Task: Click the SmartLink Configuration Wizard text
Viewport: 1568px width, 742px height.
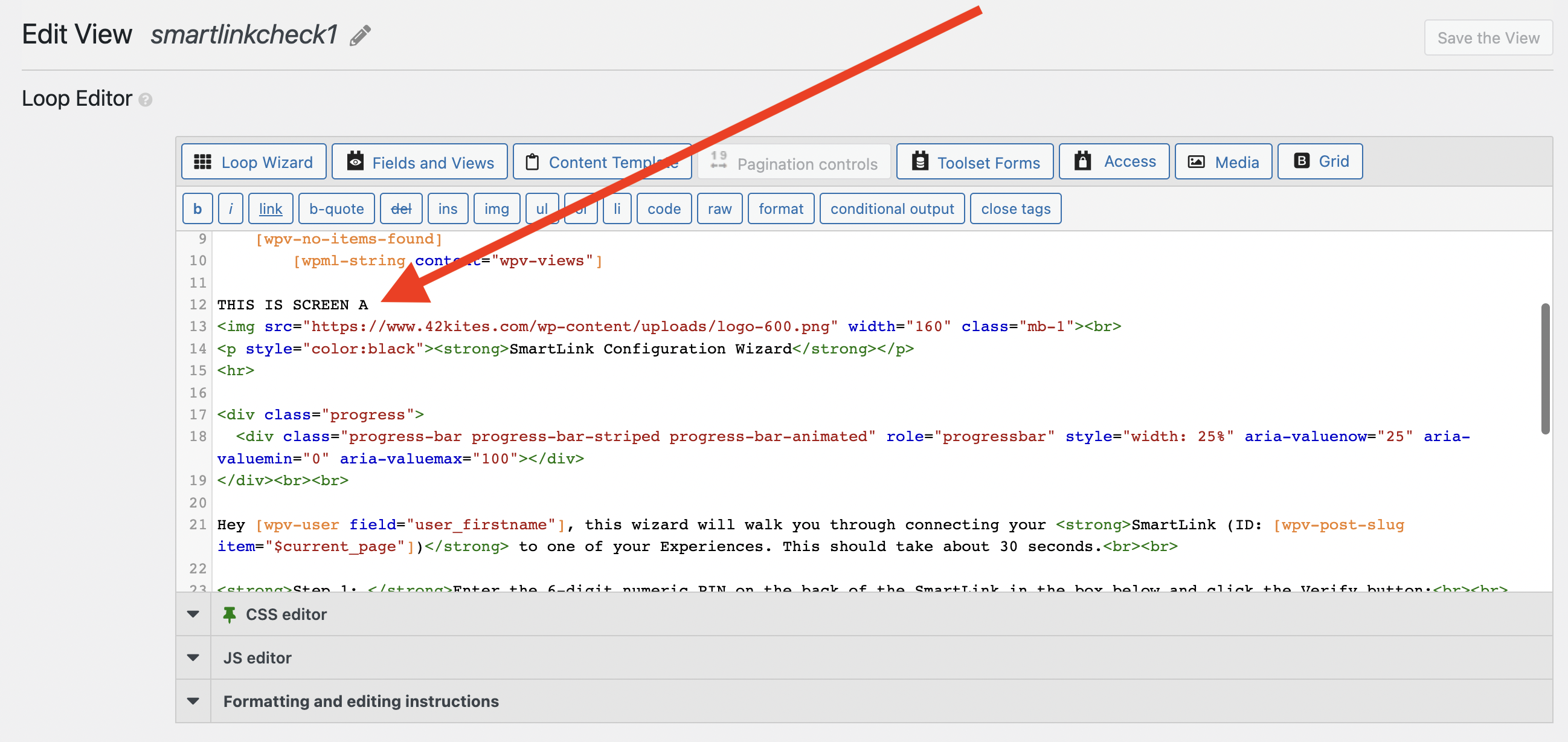Action: click(650, 349)
